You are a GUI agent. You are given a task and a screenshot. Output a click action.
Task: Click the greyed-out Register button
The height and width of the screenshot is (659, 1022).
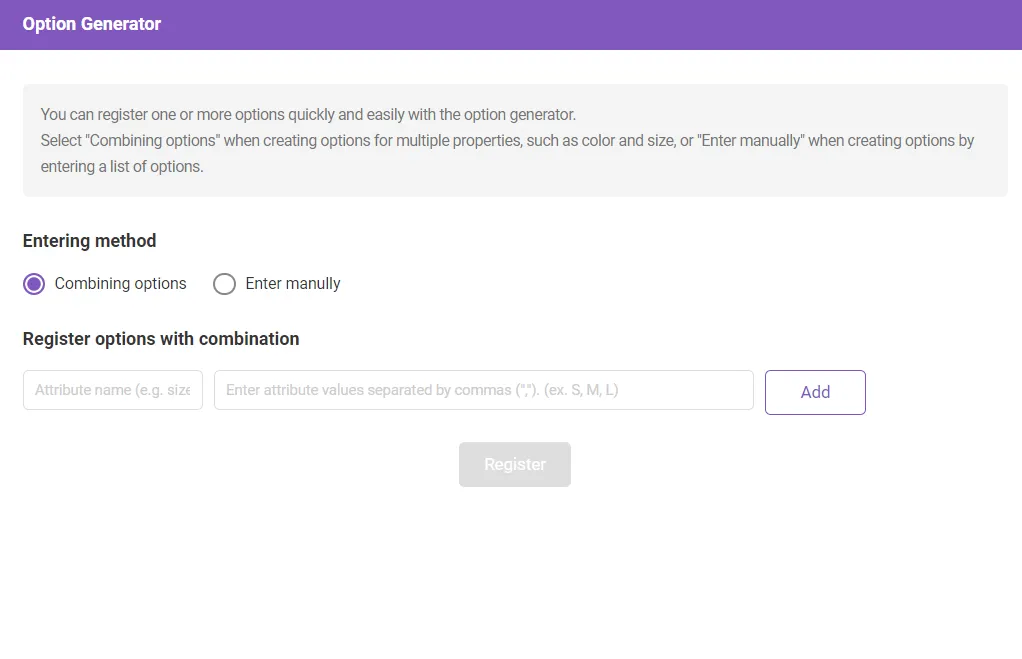[x=514, y=465]
